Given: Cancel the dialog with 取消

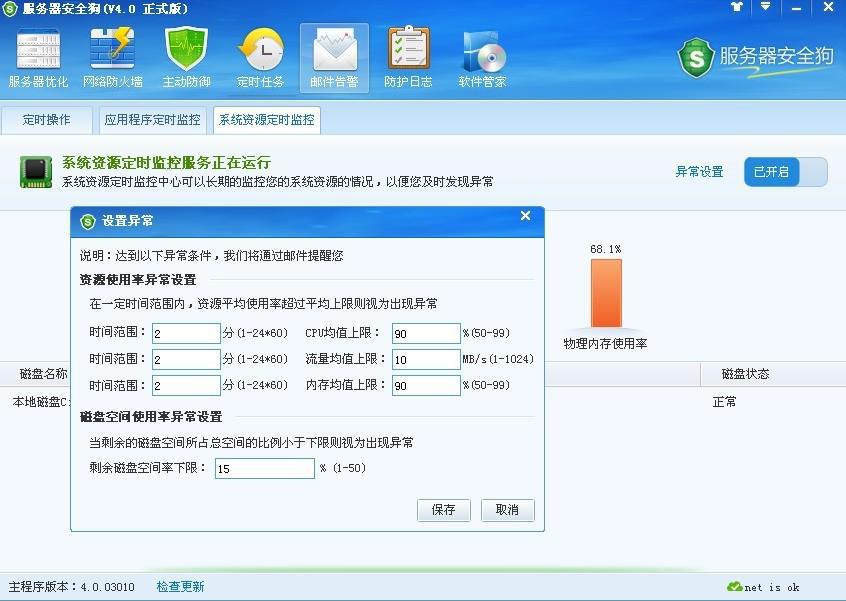Looking at the screenshot, I should coord(507,510).
